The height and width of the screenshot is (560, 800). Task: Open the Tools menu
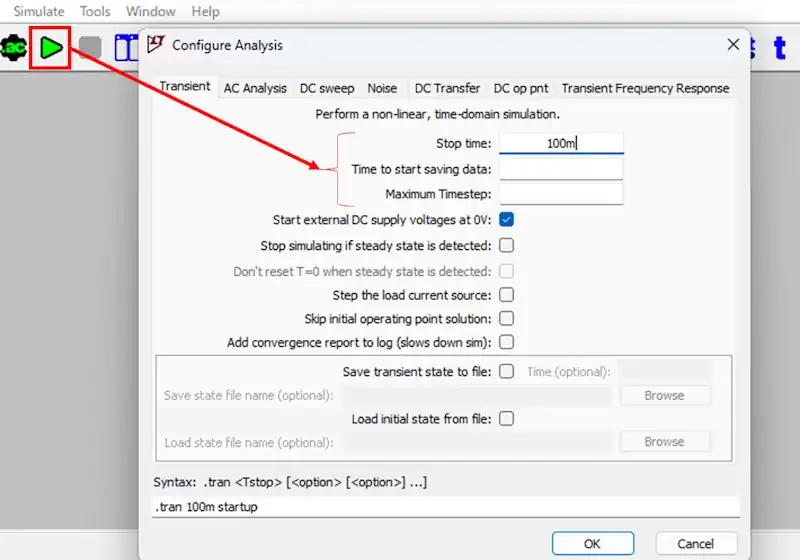95,11
